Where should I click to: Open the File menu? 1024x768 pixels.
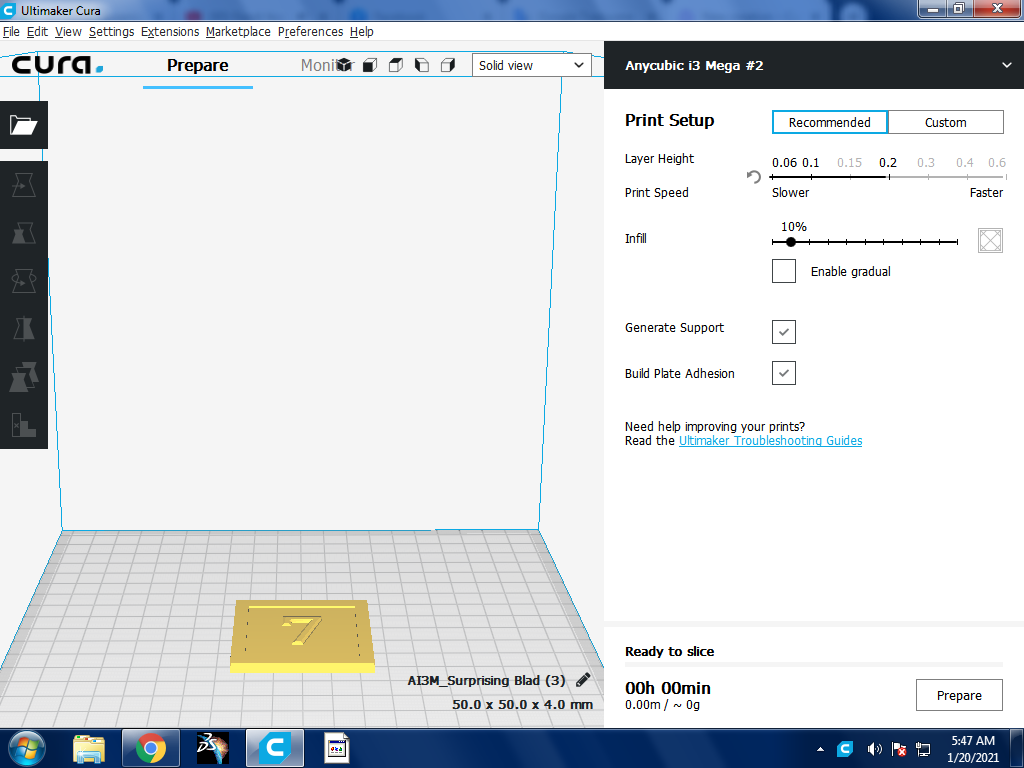(x=11, y=31)
